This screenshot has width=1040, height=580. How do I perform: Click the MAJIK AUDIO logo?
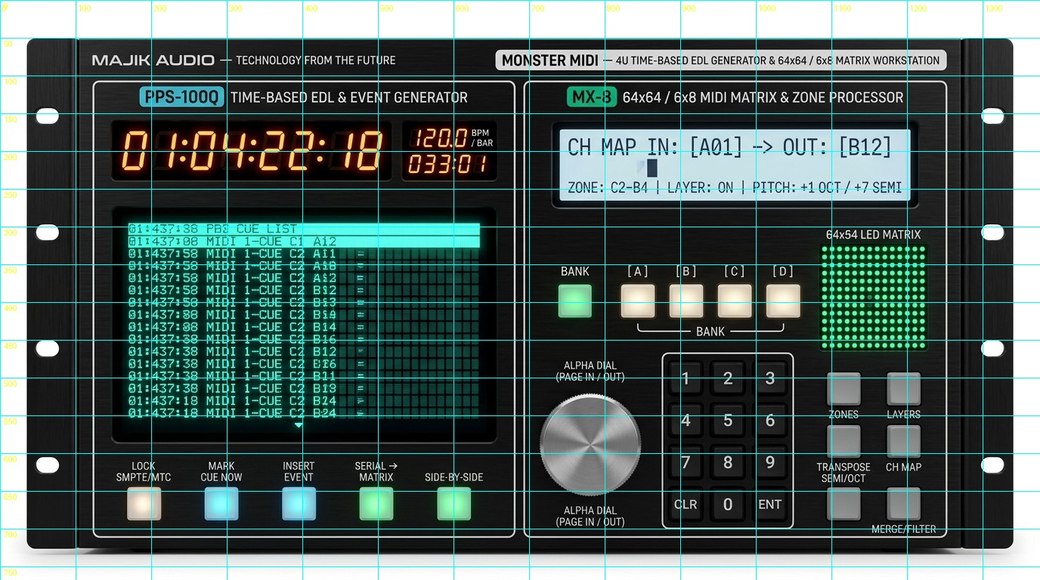(x=153, y=60)
